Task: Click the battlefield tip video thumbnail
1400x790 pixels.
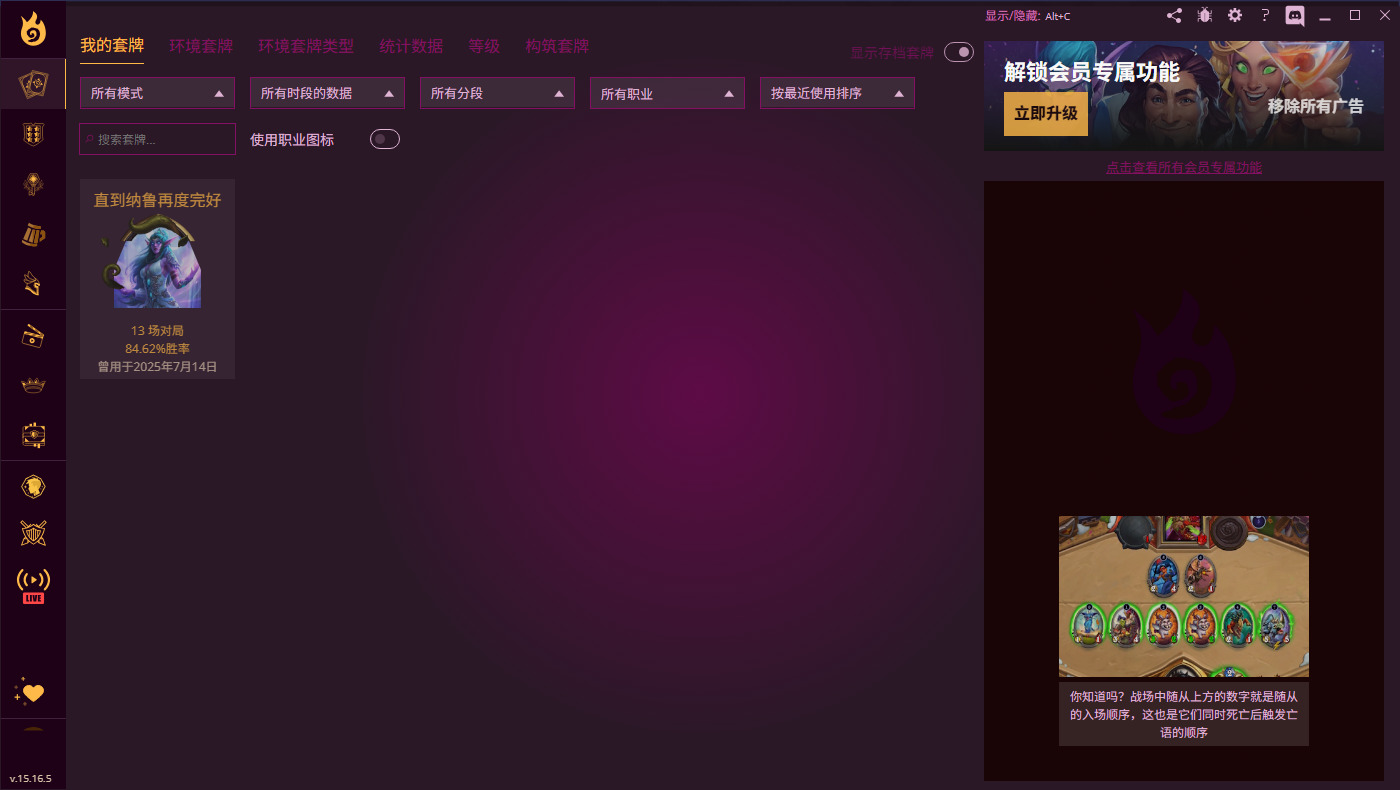Action: (x=1184, y=596)
